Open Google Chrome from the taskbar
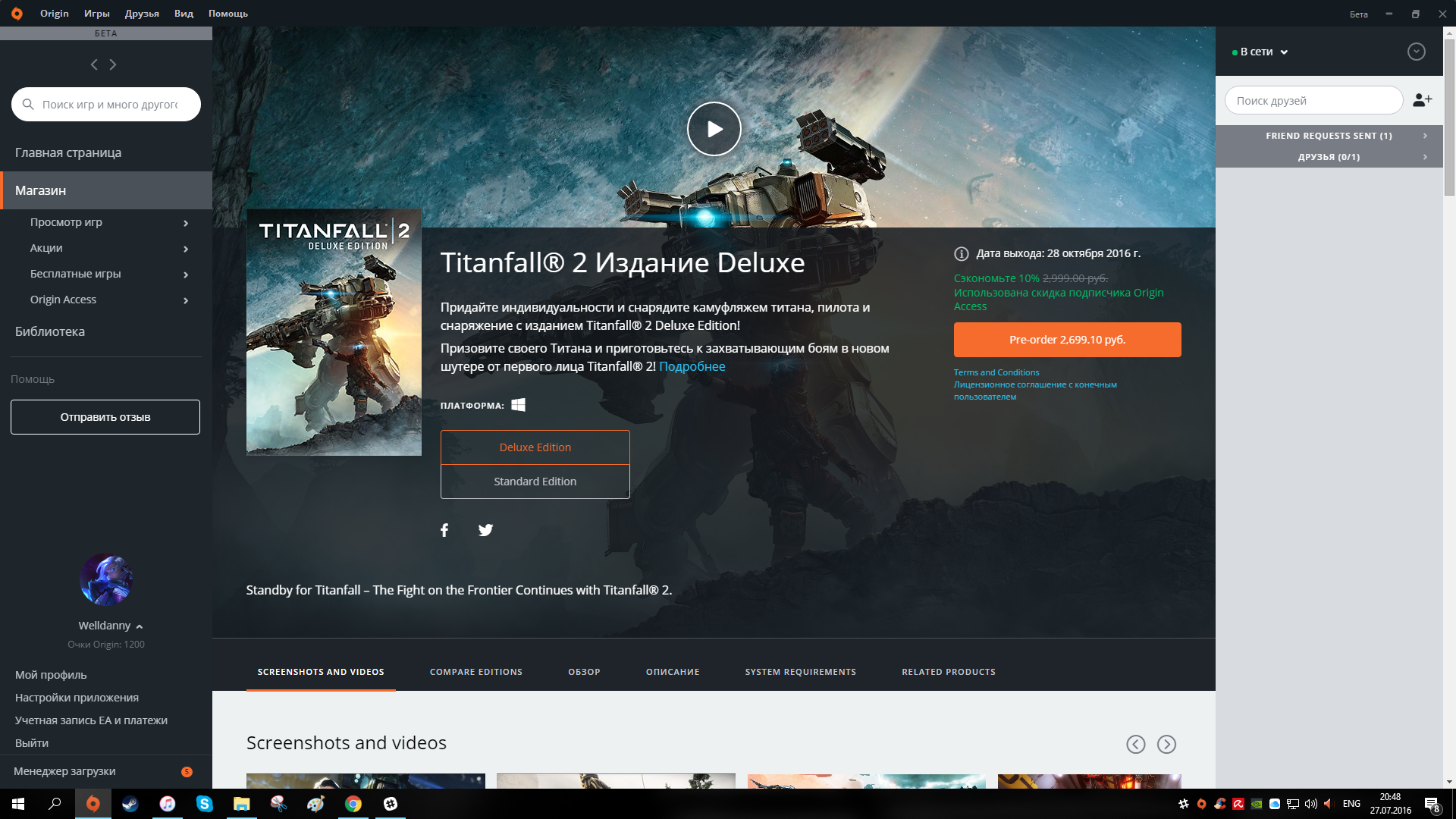The height and width of the screenshot is (819, 1456). [x=353, y=804]
